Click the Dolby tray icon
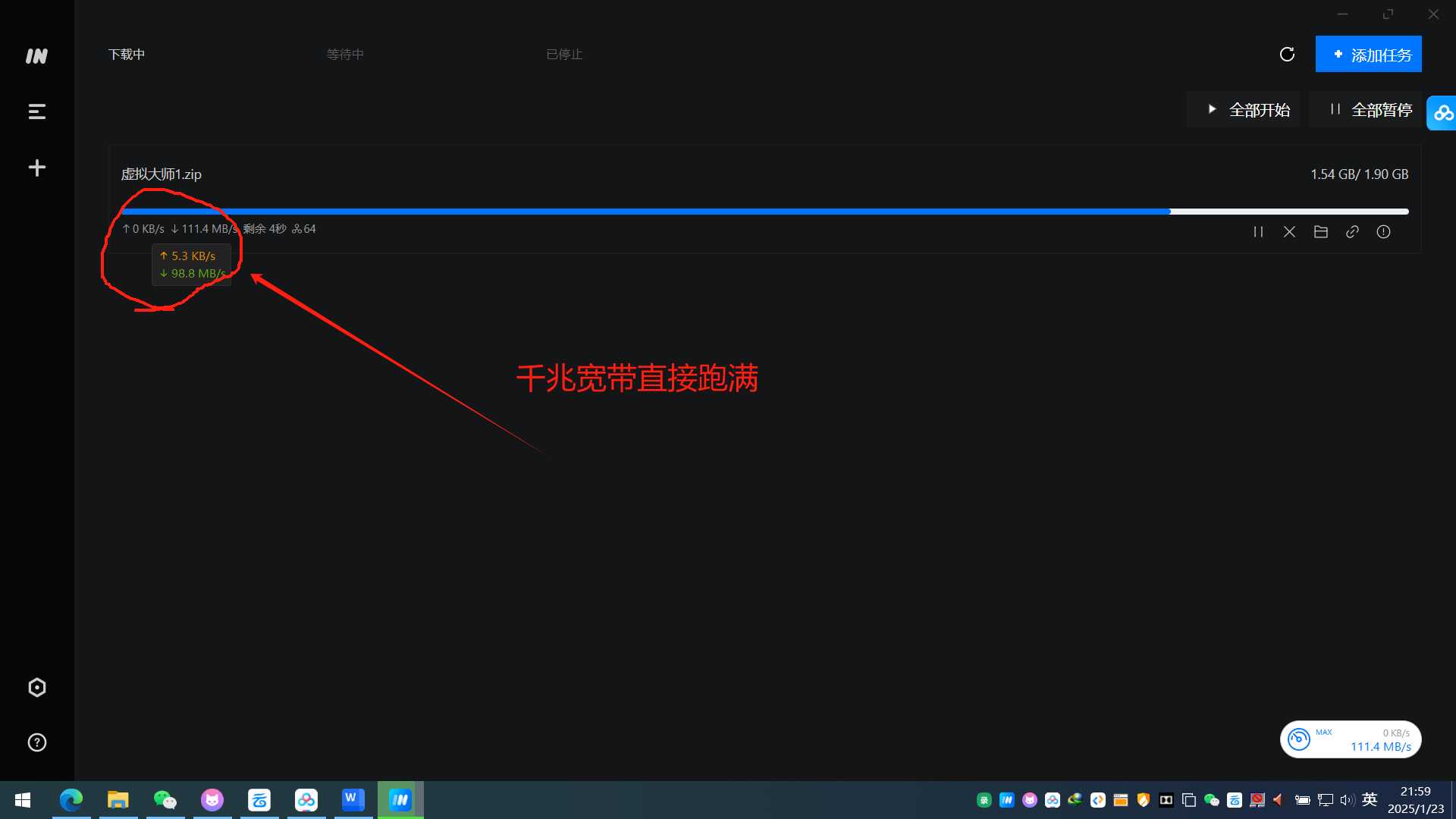Image resolution: width=1456 pixels, height=819 pixels. tap(1166, 800)
